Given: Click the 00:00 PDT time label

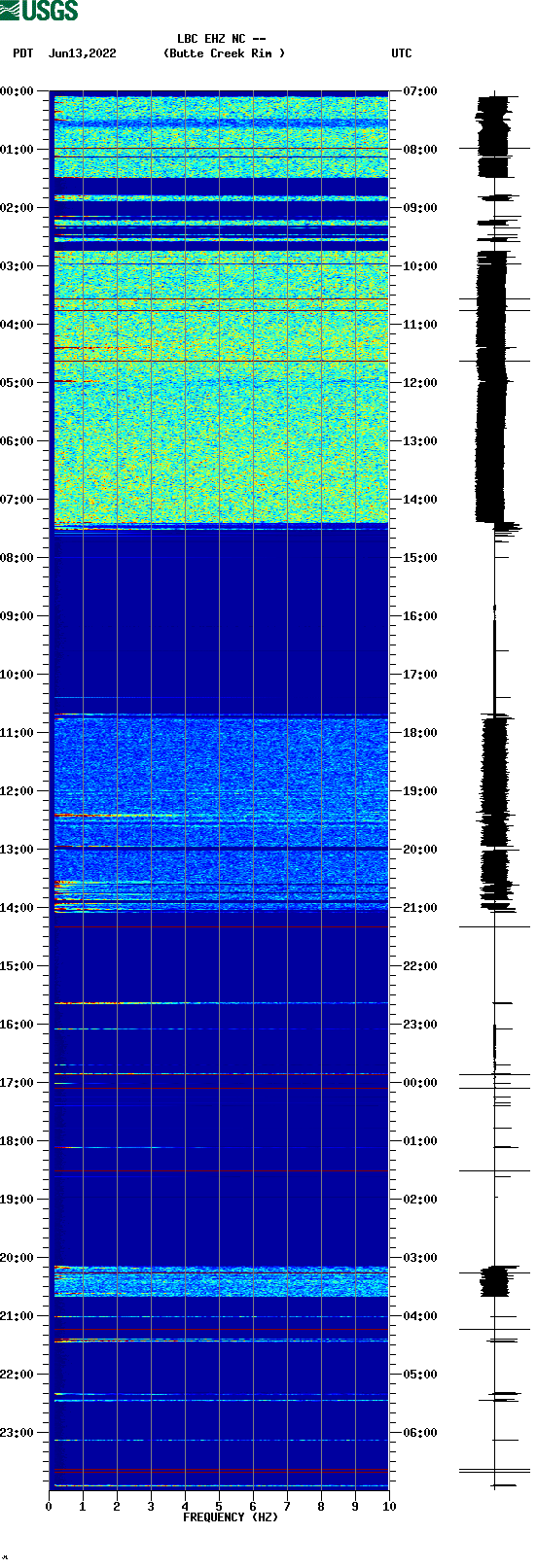Looking at the screenshot, I should [x=18, y=91].
